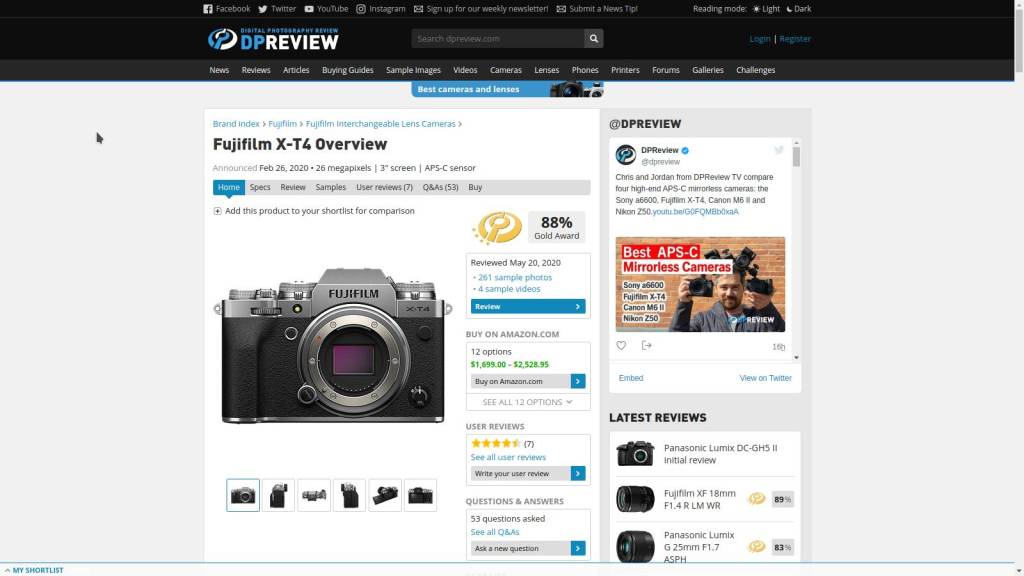Click the tweet share icon
Screen dimensions: 1024x576
pos(647,345)
